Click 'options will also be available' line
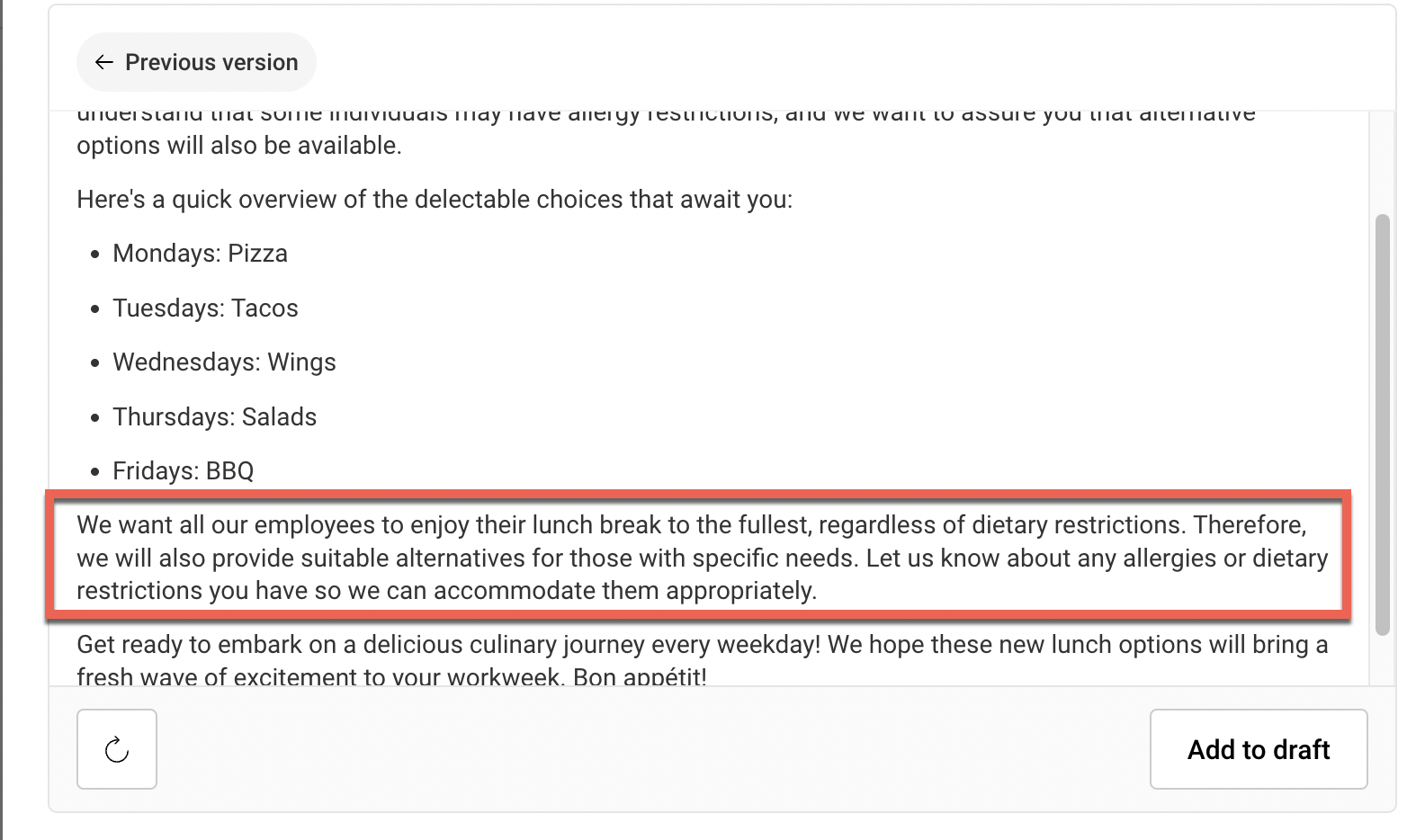 (x=238, y=146)
